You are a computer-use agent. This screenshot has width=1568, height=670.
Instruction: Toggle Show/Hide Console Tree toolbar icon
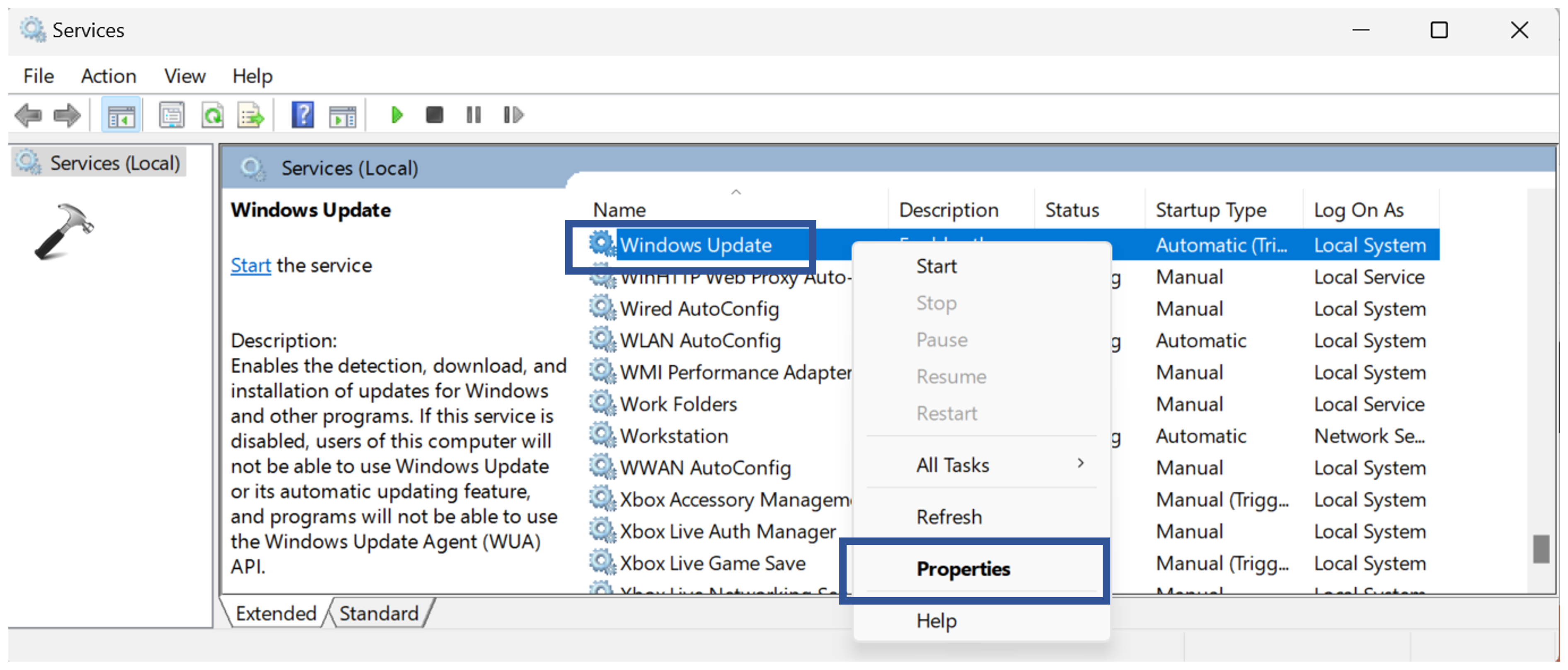coord(121,115)
